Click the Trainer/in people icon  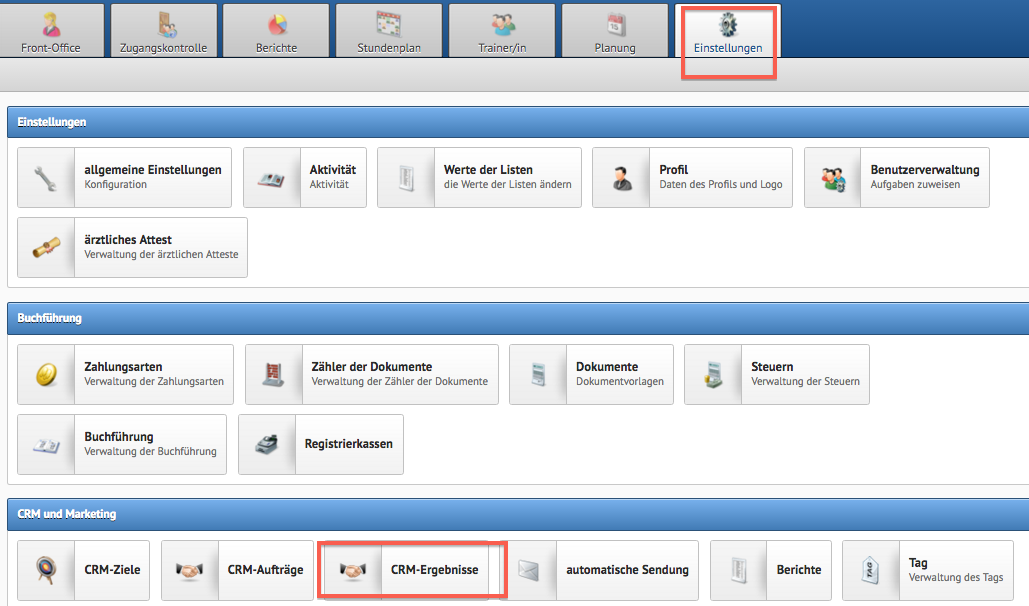click(x=503, y=25)
